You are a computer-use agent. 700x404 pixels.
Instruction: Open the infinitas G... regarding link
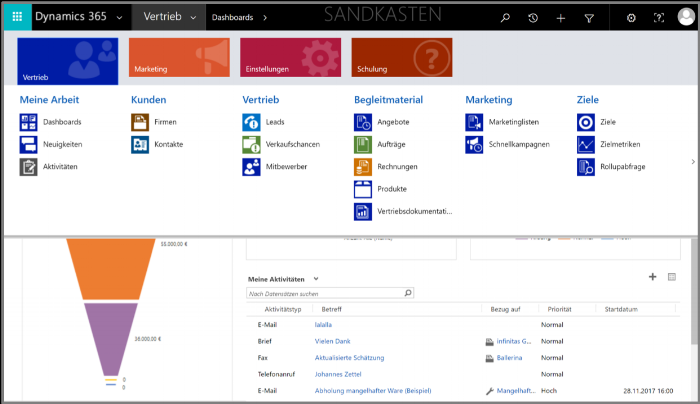click(x=514, y=341)
